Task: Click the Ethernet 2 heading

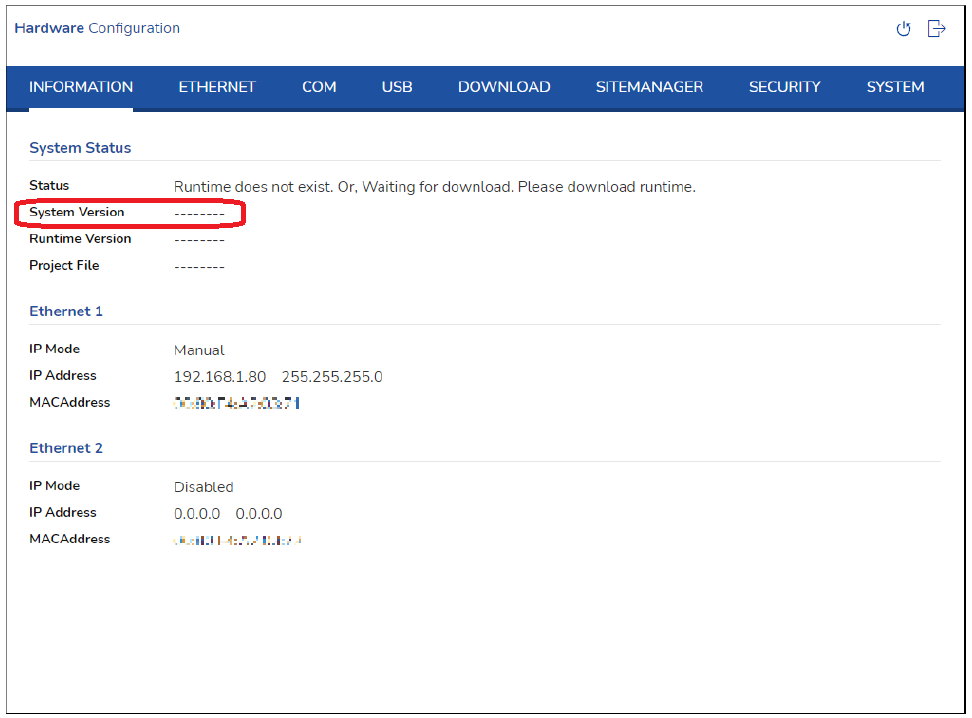Action: point(66,448)
